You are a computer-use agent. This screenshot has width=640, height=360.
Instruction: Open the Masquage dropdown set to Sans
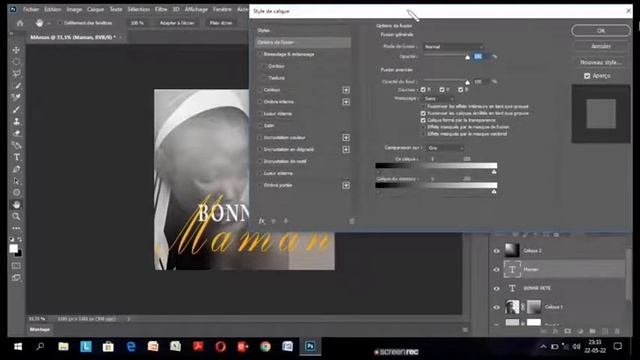coord(439,99)
